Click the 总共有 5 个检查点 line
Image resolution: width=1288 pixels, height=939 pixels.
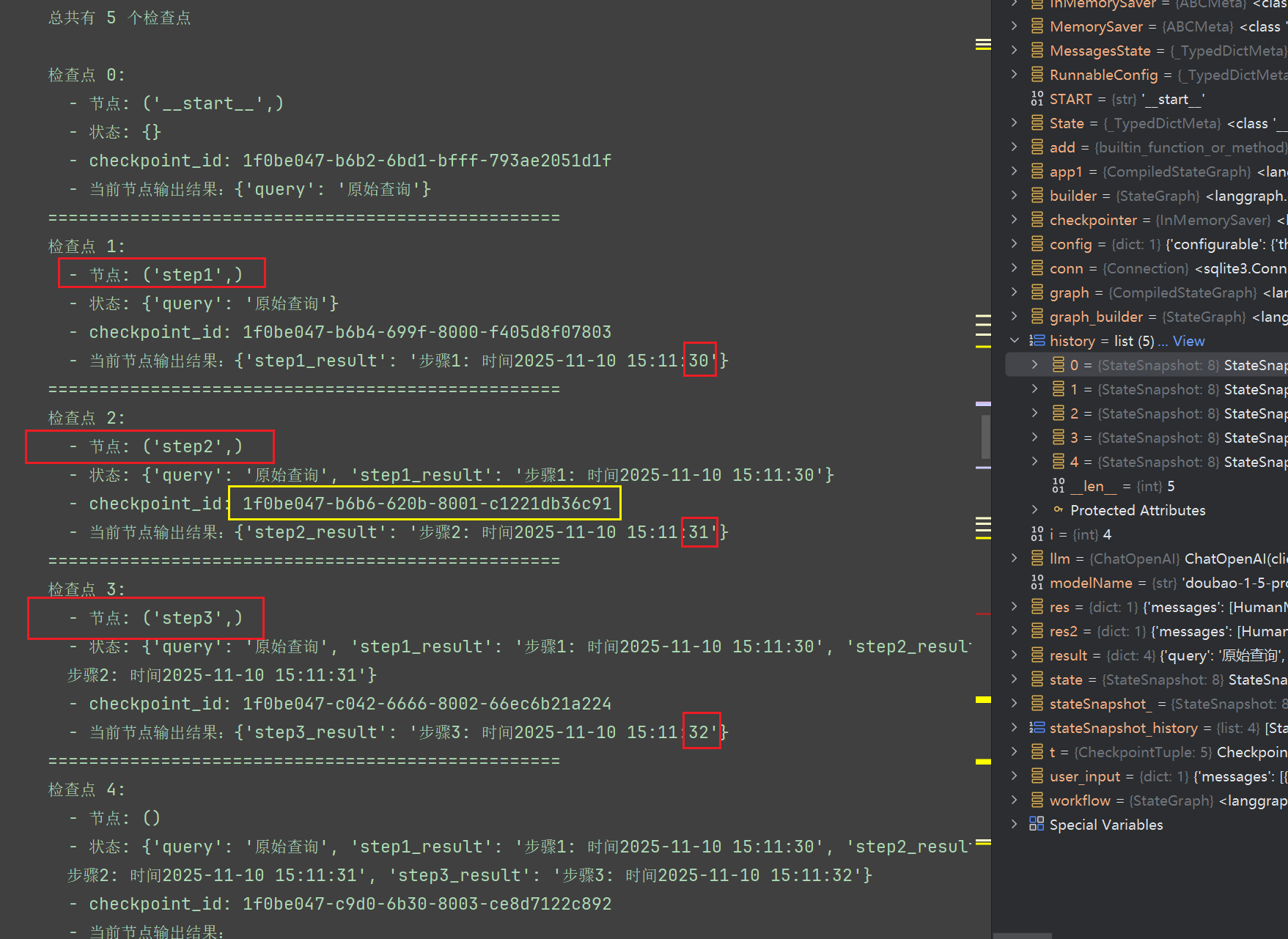[119, 18]
